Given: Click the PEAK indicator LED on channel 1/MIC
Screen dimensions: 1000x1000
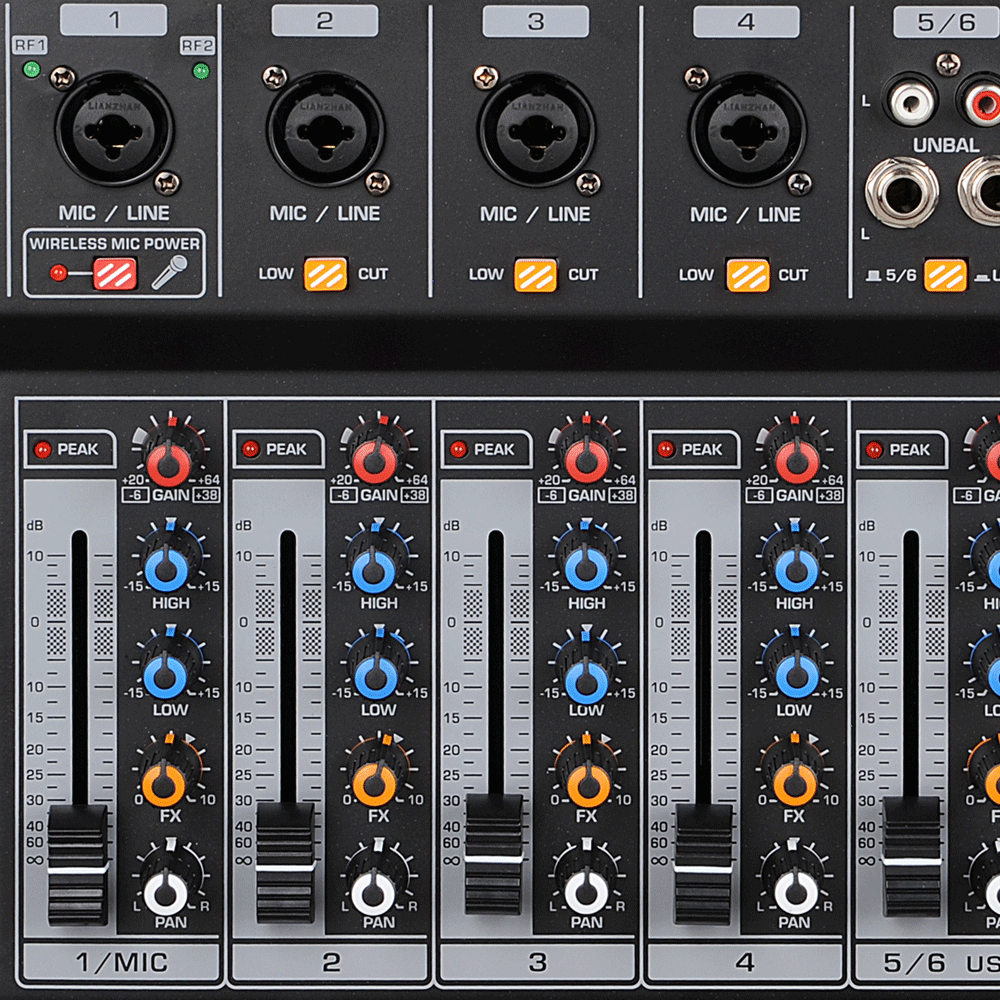Looking at the screenshot, I should 43,450.
